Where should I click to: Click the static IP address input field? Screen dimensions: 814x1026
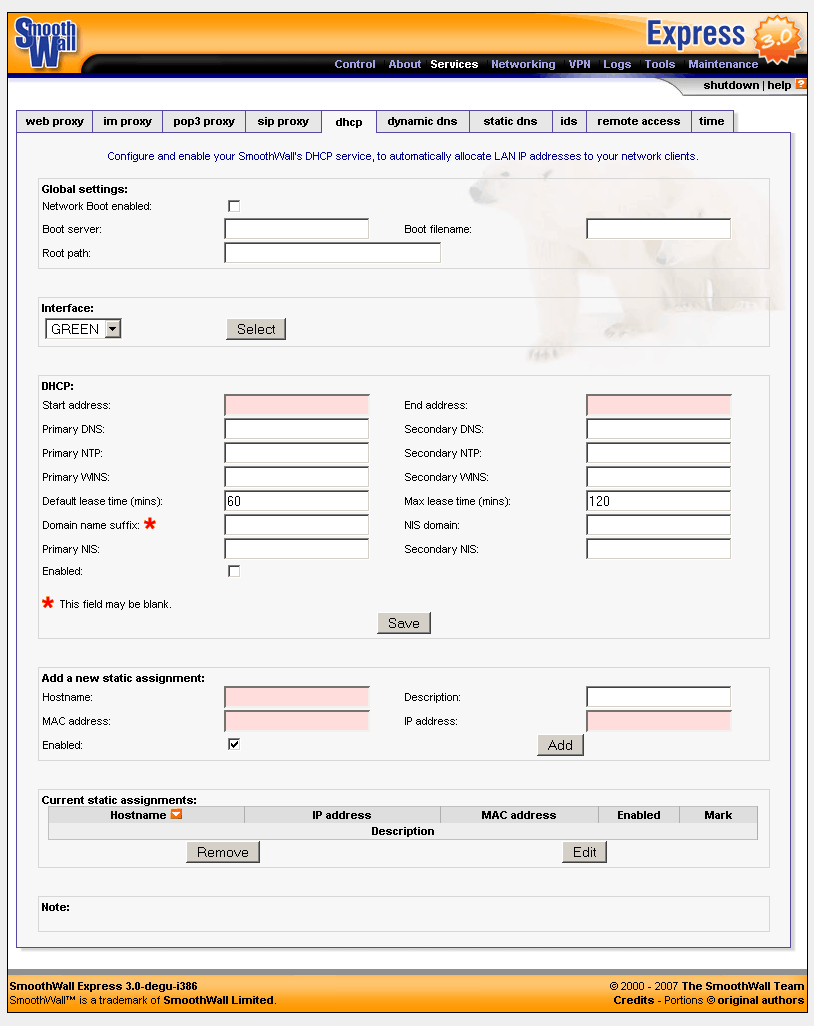coord(658,721)
